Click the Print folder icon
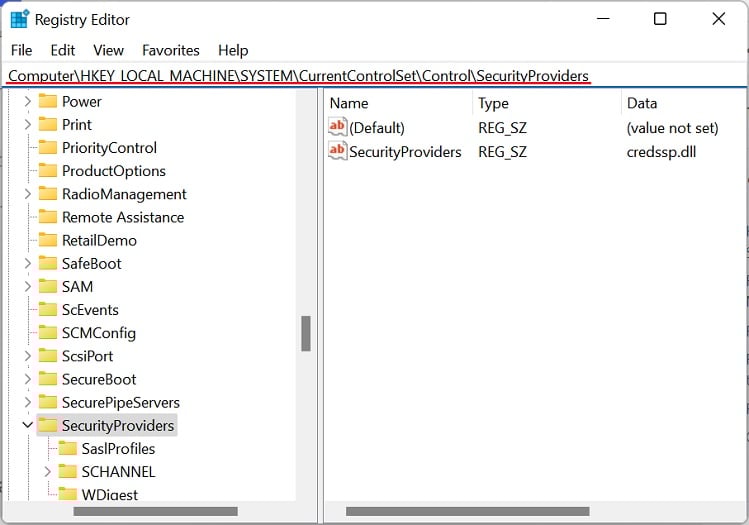 pyautogui.click(x=47, y=124)
